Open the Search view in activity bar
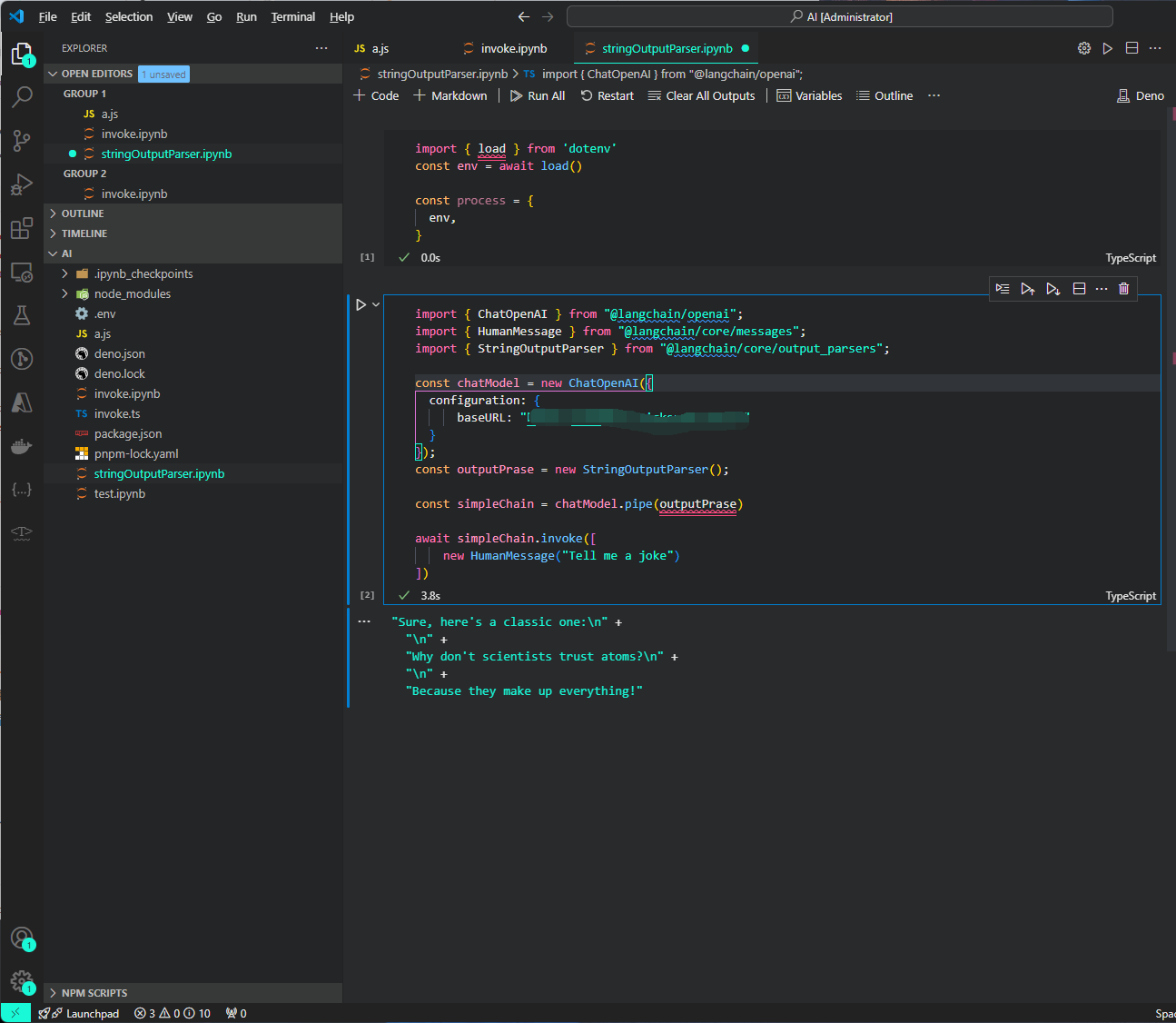The image size is (1176, 1023). pyautogui.click(x=22, y=97)
